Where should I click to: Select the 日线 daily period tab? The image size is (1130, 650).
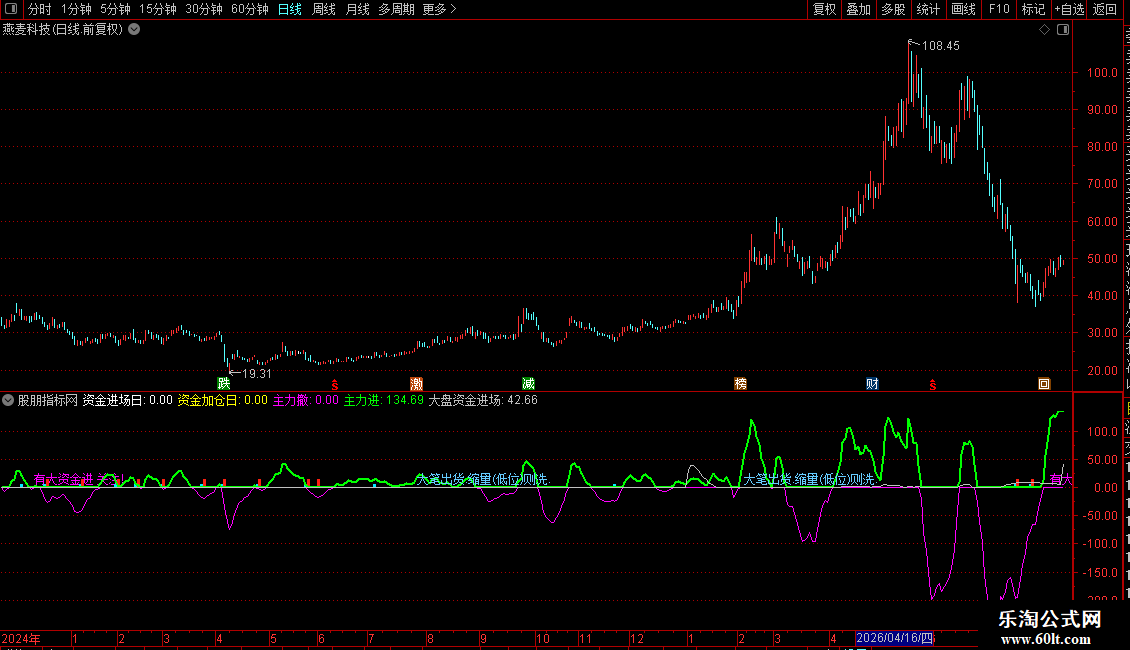point(290,9)
